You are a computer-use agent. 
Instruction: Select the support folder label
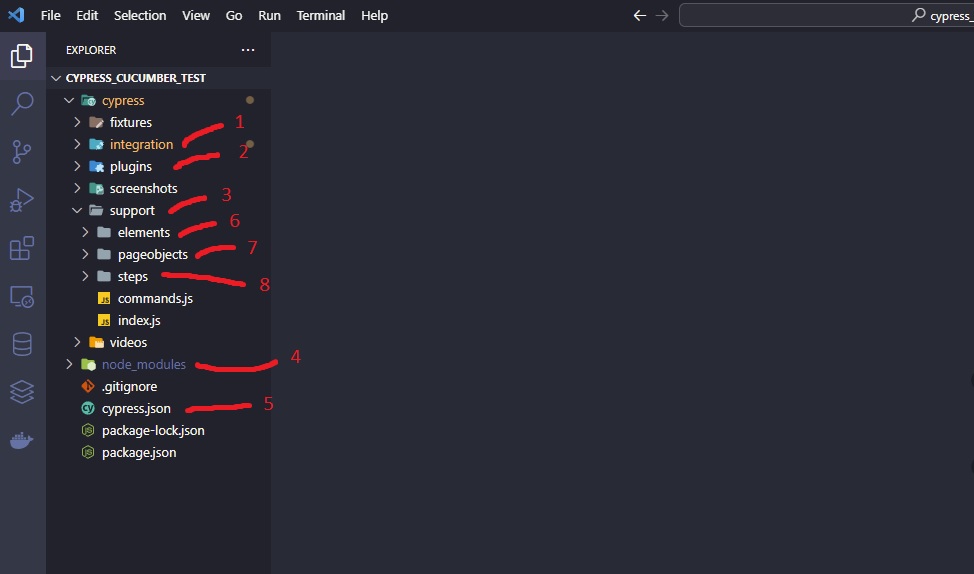132,211
